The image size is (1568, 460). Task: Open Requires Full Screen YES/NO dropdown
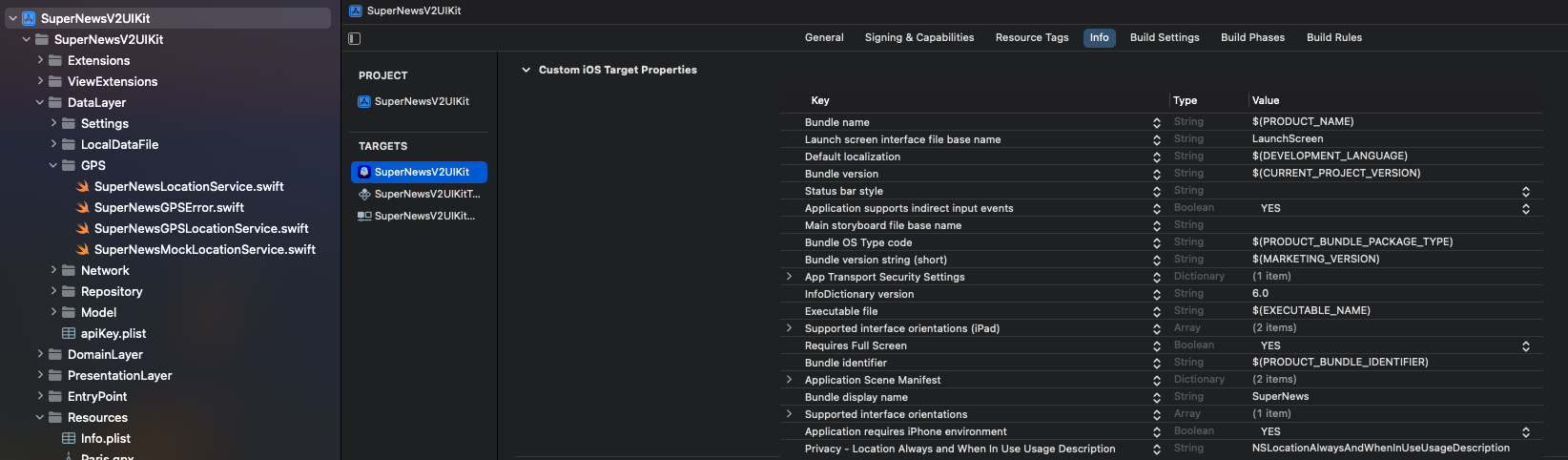click(x=1526, y=345)
